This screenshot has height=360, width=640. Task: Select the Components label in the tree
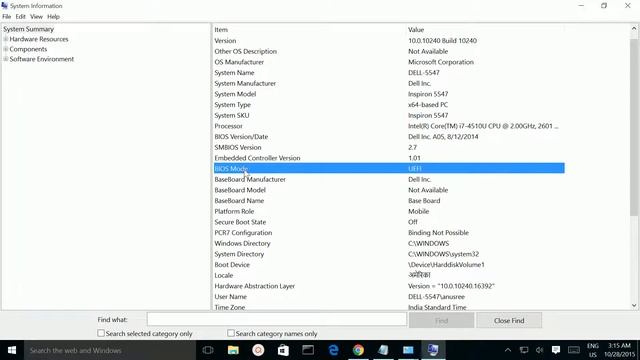28,49
